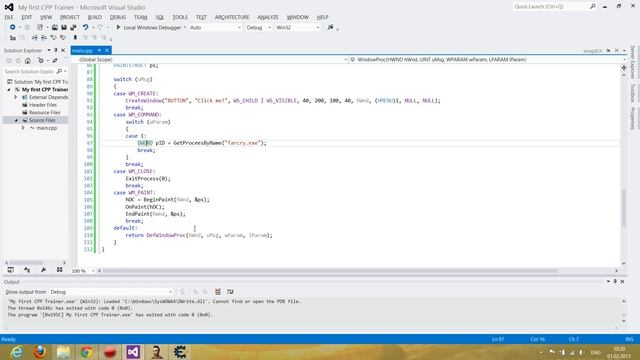The image size is (640, 360).
Task: Click the collapsed Toolbox tab on right edge
Action: pyautogui.click(x=632, y=93)
